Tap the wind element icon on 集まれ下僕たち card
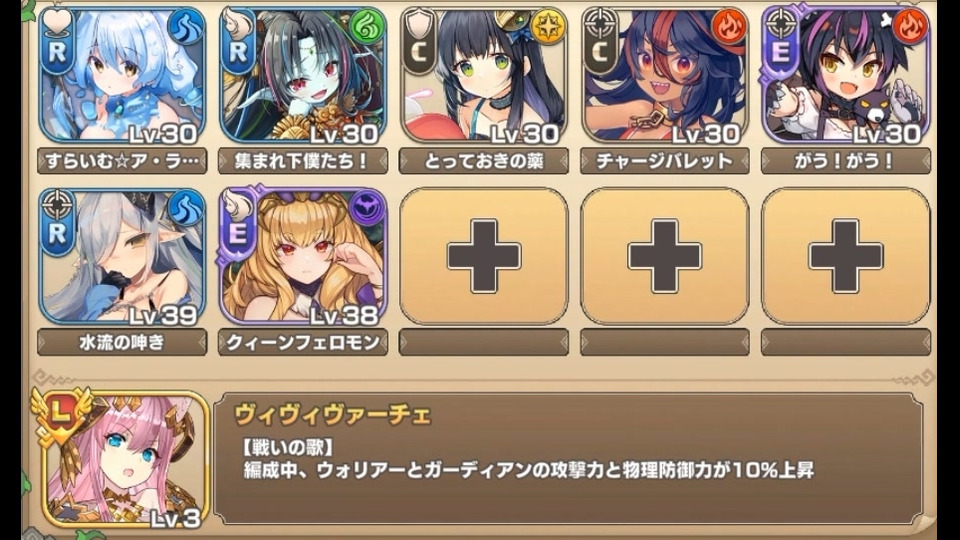 tap(367, 27)
